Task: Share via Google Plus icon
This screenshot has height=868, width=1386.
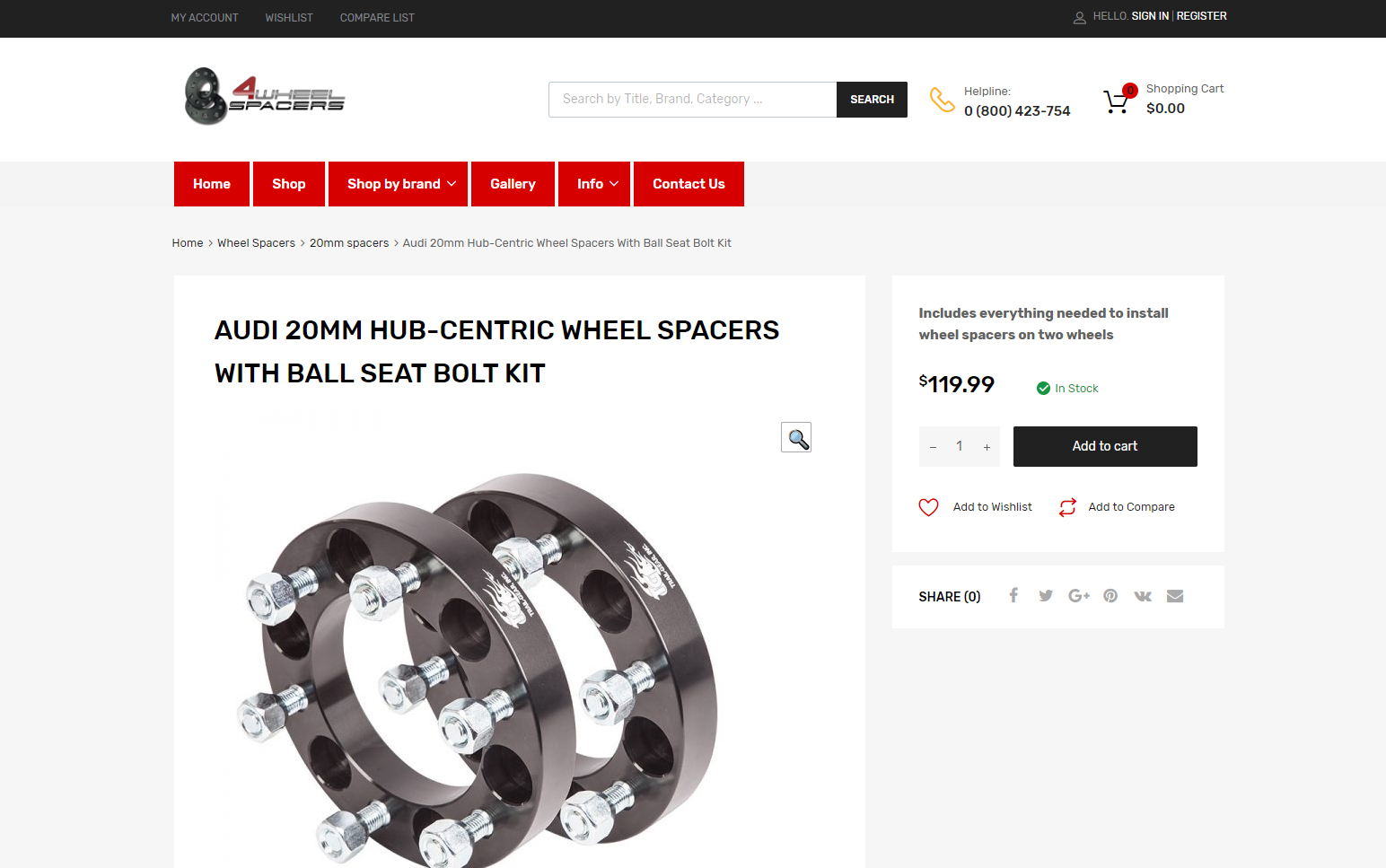Action: pos(1079,595)
